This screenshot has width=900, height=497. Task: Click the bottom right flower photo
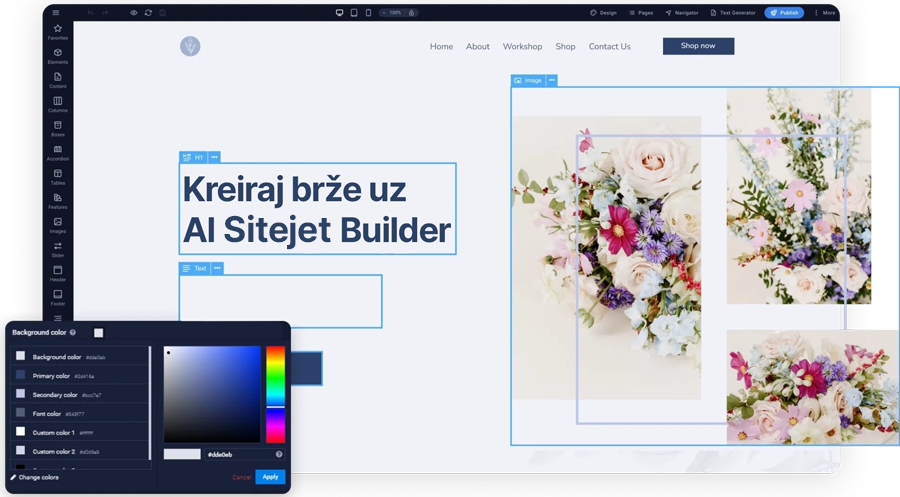tap(813, 387)
